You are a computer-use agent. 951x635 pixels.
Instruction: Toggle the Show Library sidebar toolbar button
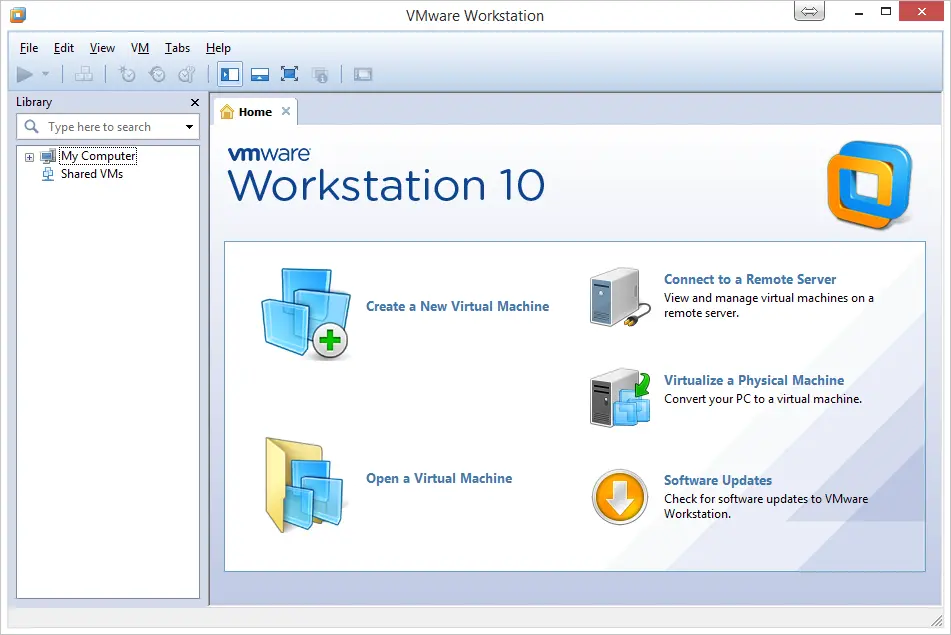click(230, 75)
